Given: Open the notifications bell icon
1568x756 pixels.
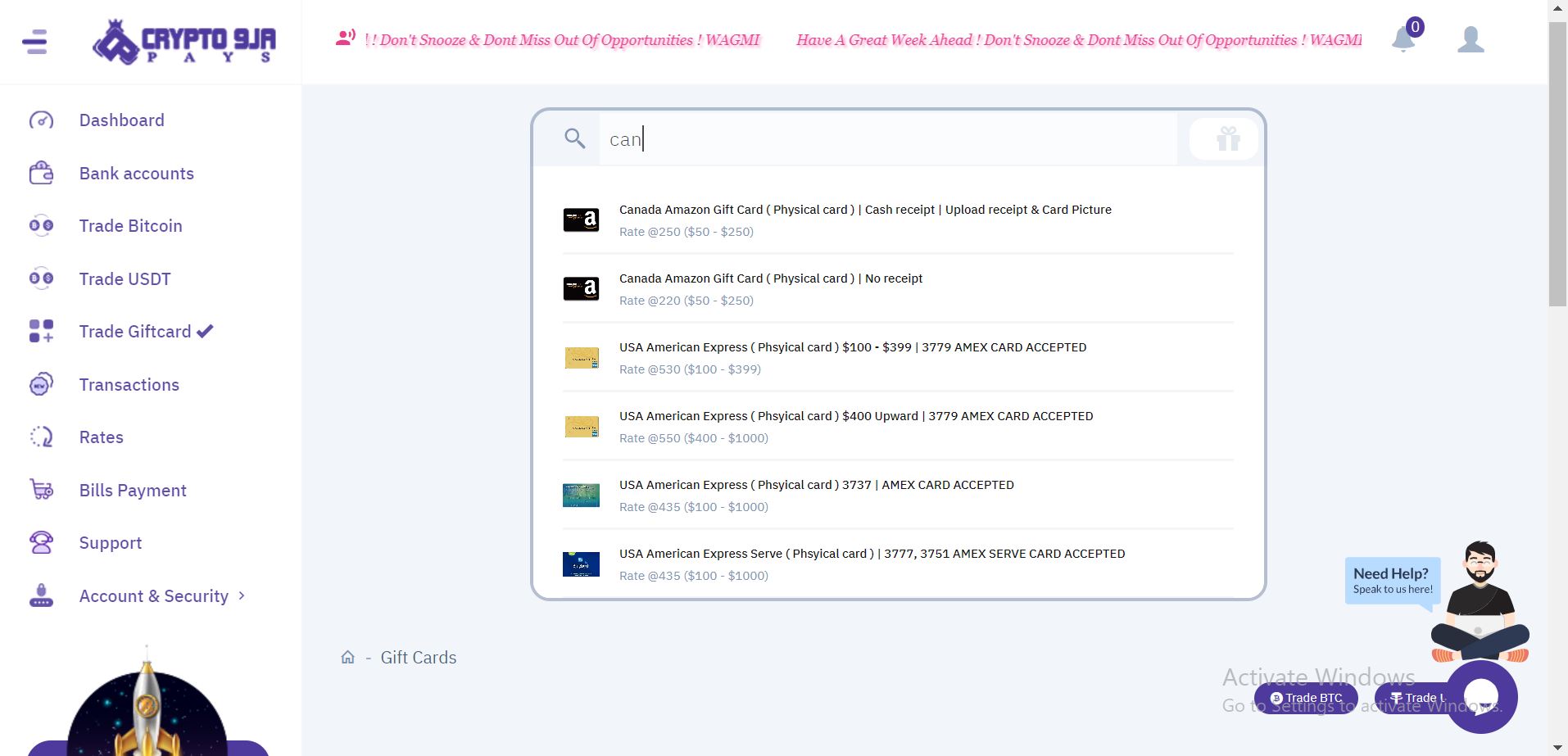Looking at the screenshot, I should pyautogui.click(x=1403, y=39).
